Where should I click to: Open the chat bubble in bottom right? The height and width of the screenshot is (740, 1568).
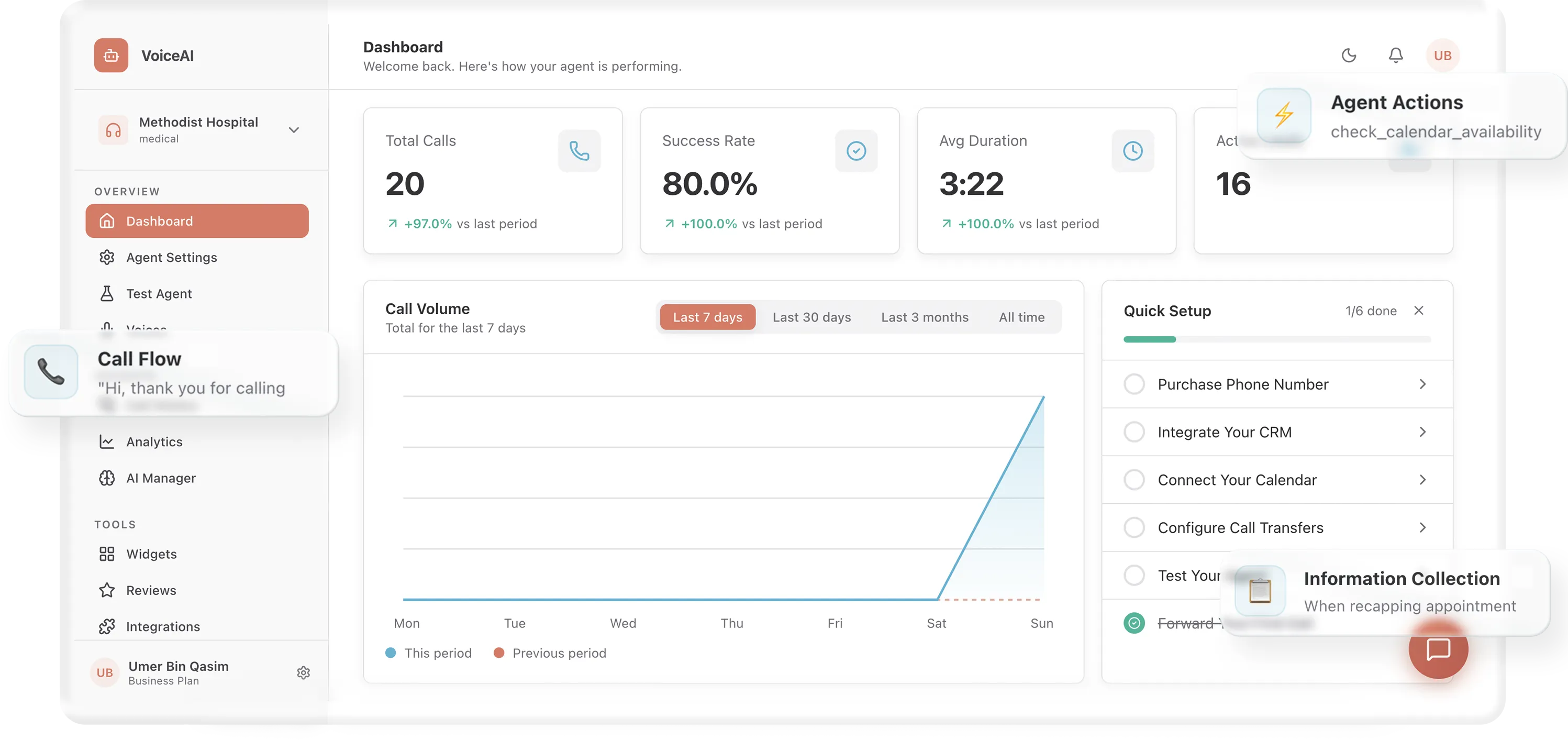coord(1438,650)
